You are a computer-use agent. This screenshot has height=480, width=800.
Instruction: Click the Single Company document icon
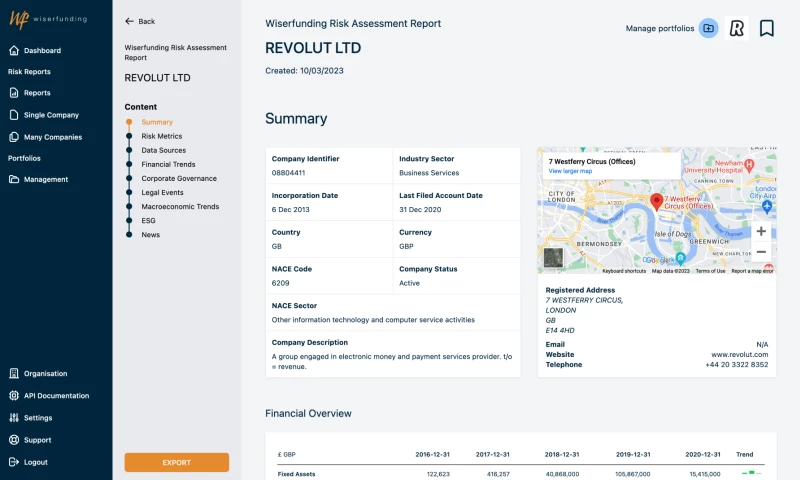[x=14, y=115]
